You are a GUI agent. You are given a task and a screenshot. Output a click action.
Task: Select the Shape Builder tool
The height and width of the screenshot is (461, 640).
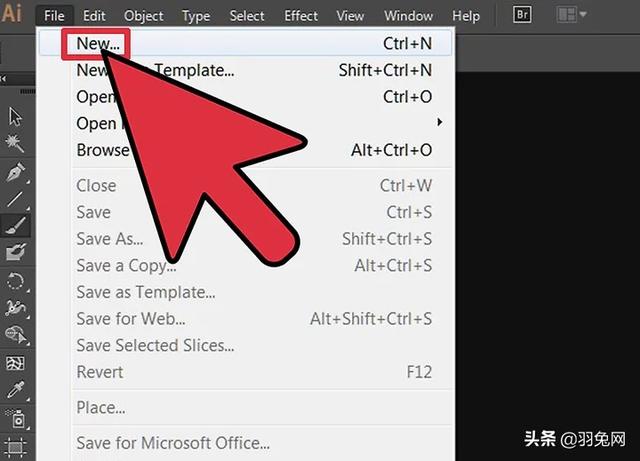pyautogui.click(x=16, y=335)
